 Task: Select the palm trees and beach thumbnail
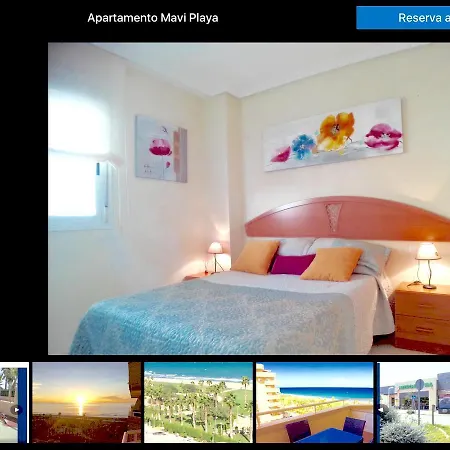[x=198, y=403]
